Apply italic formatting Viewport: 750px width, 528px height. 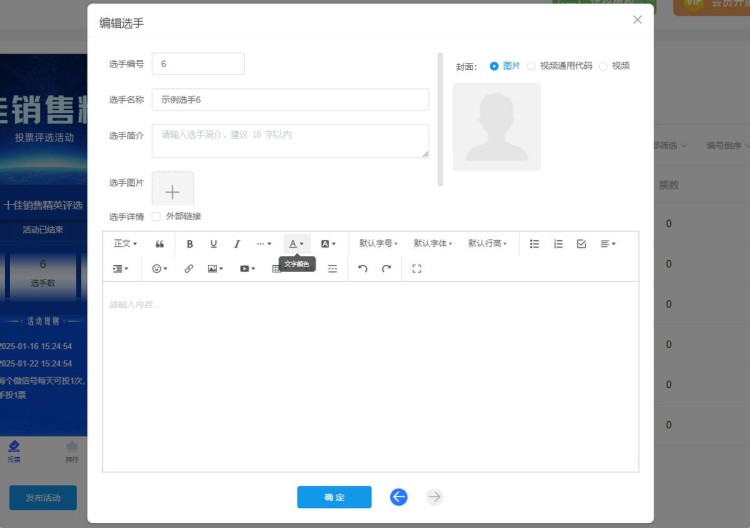(x=237, y=244)
